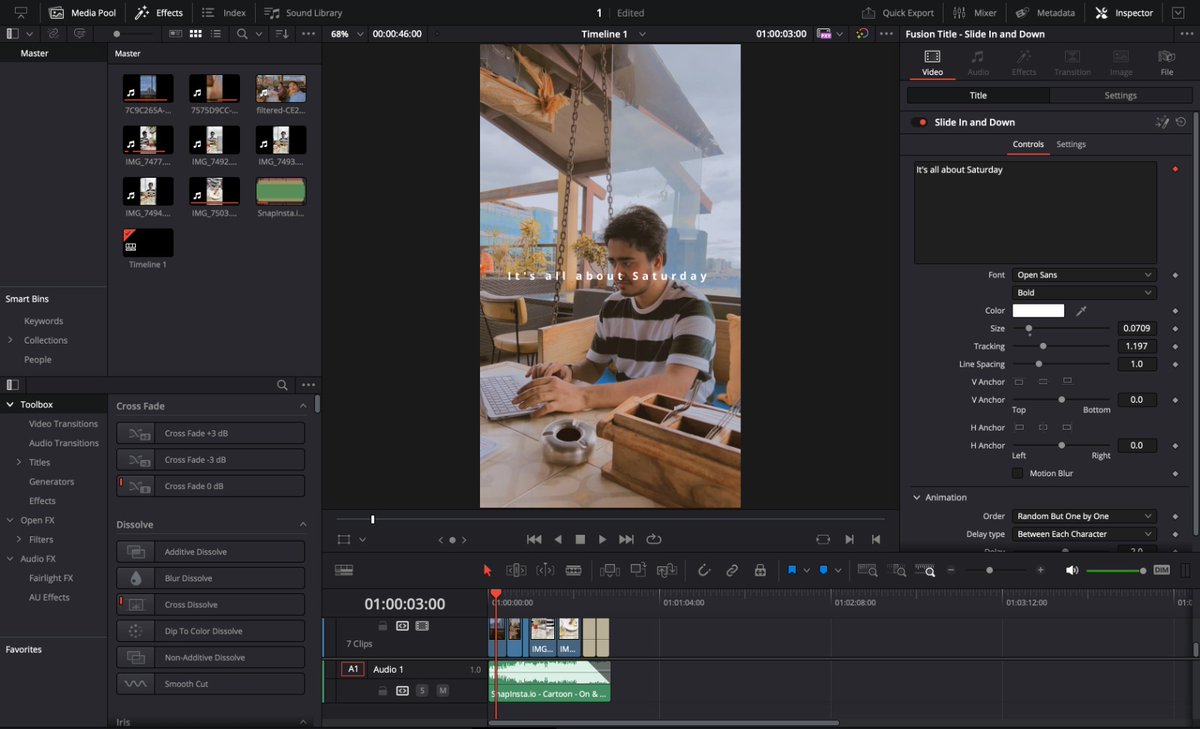Click the white Color swatch
The width and height of the screenshot is (1200, 729).
click(1038, 311)
